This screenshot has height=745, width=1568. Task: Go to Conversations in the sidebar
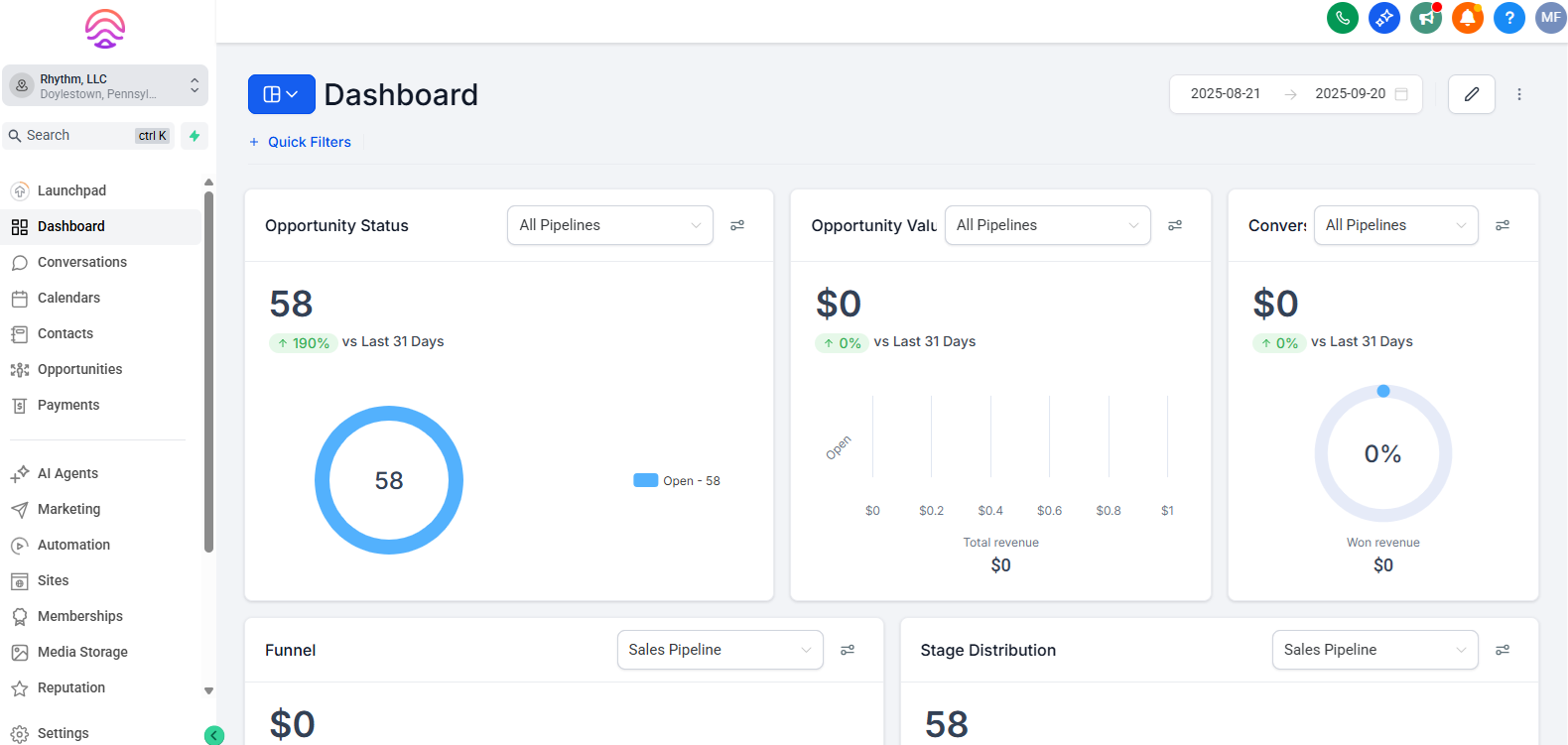click(x=82, y=262)
